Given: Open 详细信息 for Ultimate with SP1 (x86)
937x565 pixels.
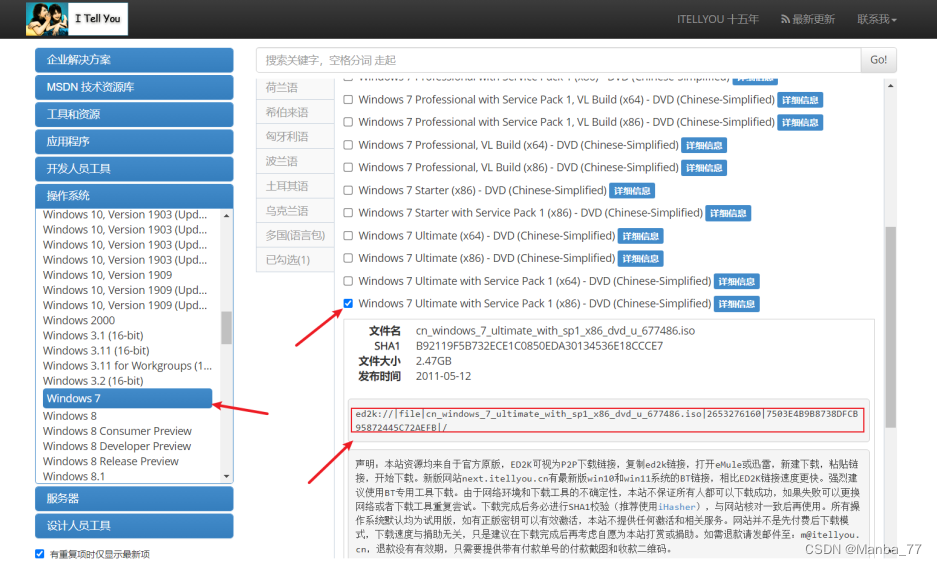Looking at the screenshot, I should (x=736, y=304).
